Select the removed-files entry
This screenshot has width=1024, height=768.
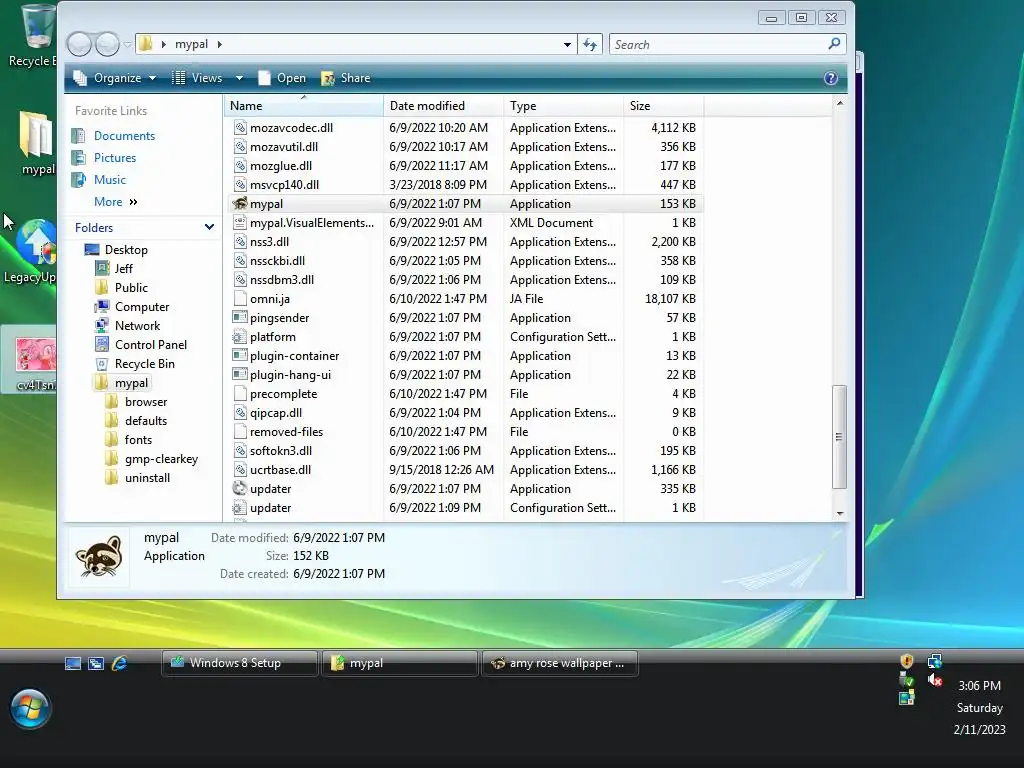(x=466, y=432)
